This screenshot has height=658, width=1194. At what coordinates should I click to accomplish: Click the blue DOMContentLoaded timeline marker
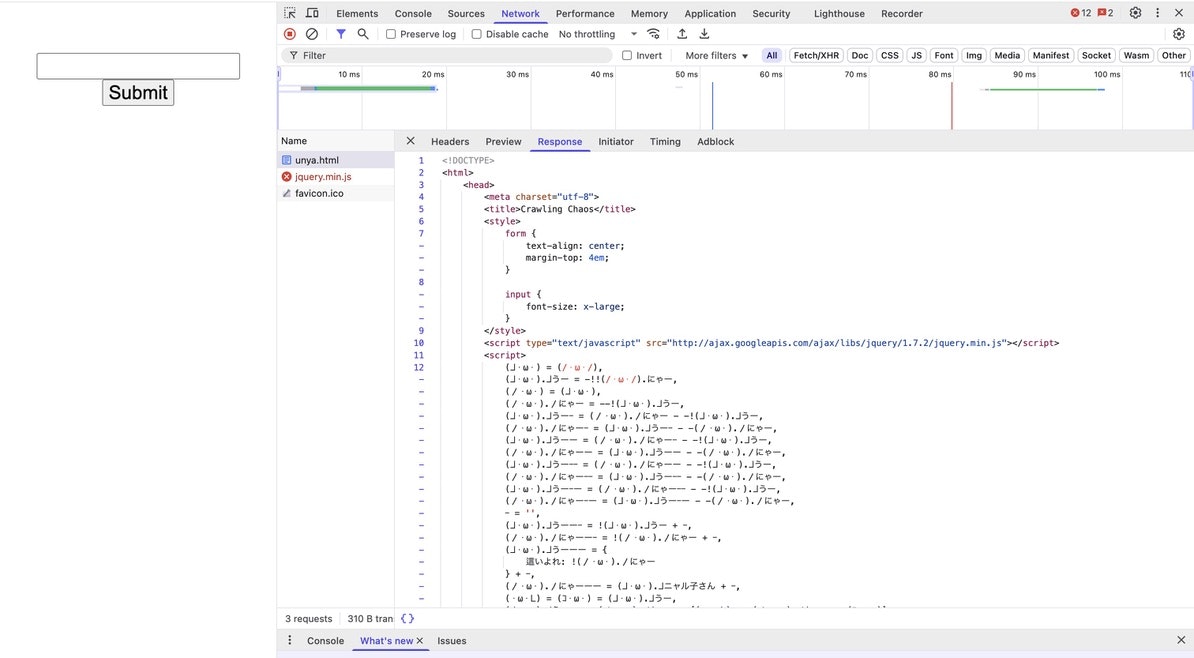(713, 105)
